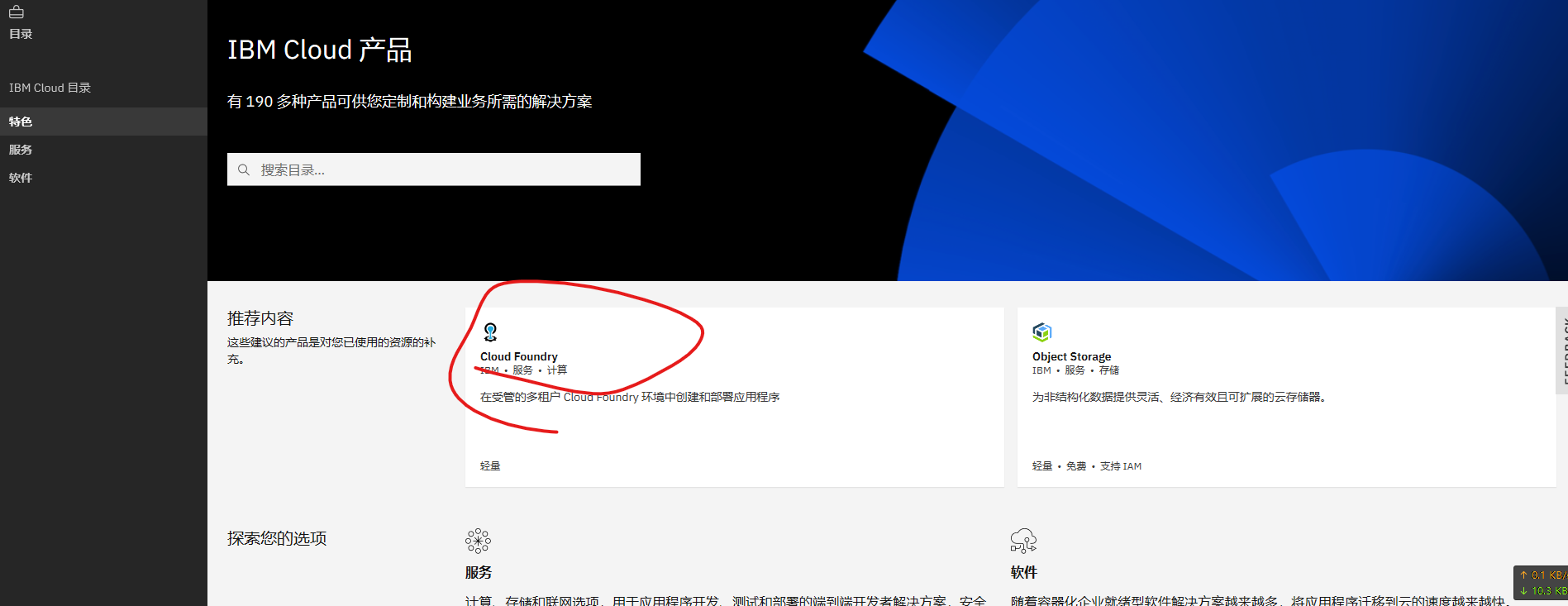The image size is (1568, 606).
Task: Click the 探索您的选项 section heading
Action: 277,538
